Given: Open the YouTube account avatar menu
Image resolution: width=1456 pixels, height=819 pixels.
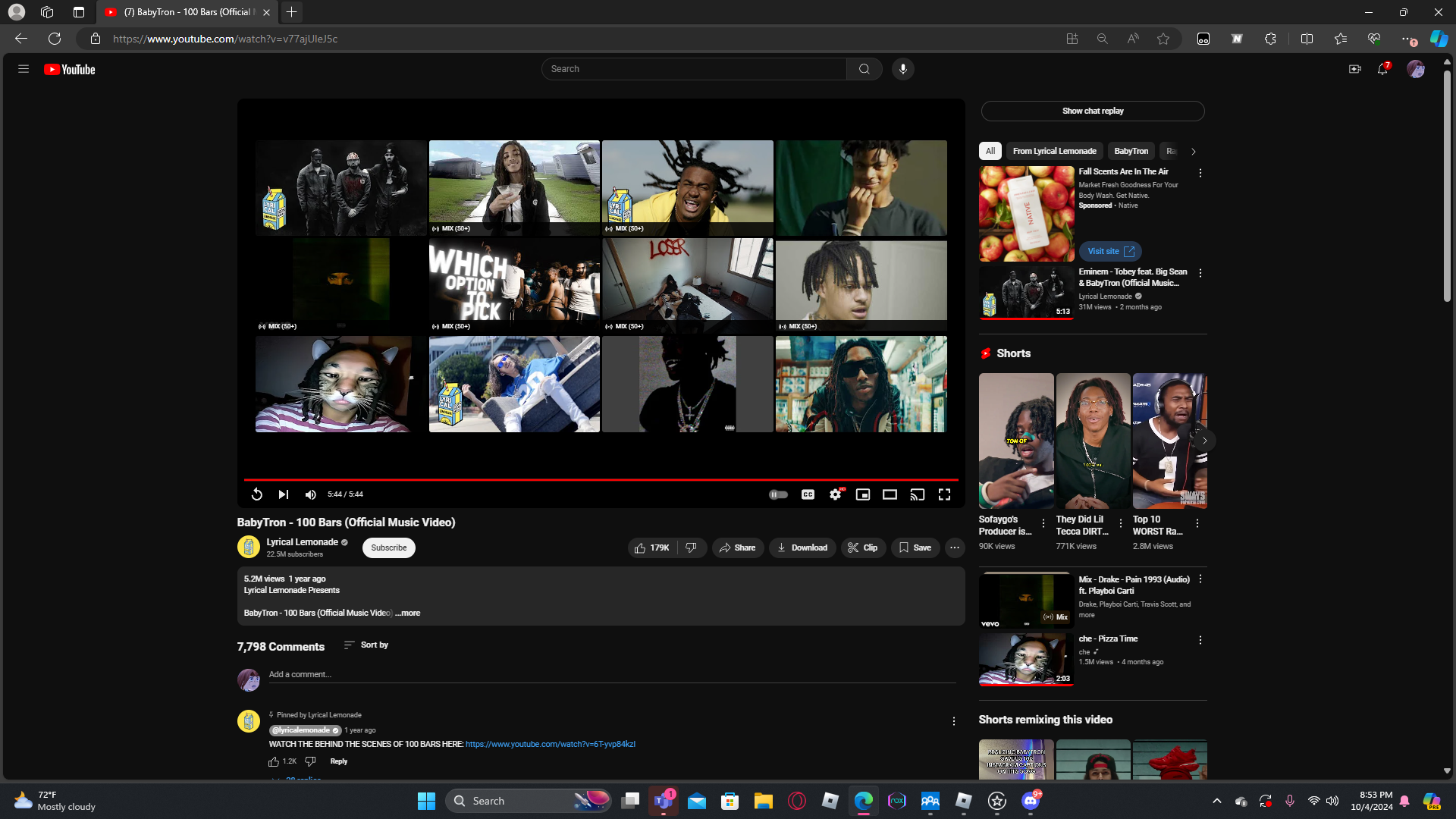Looking at the screenshot, I should coord(1415,69).
